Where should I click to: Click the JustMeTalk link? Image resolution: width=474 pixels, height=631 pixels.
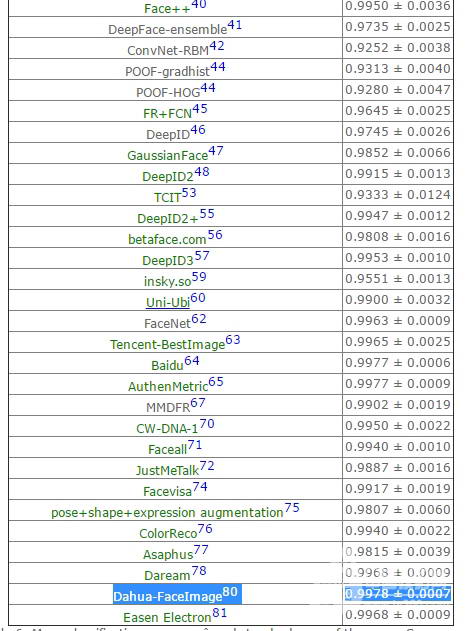167,470
